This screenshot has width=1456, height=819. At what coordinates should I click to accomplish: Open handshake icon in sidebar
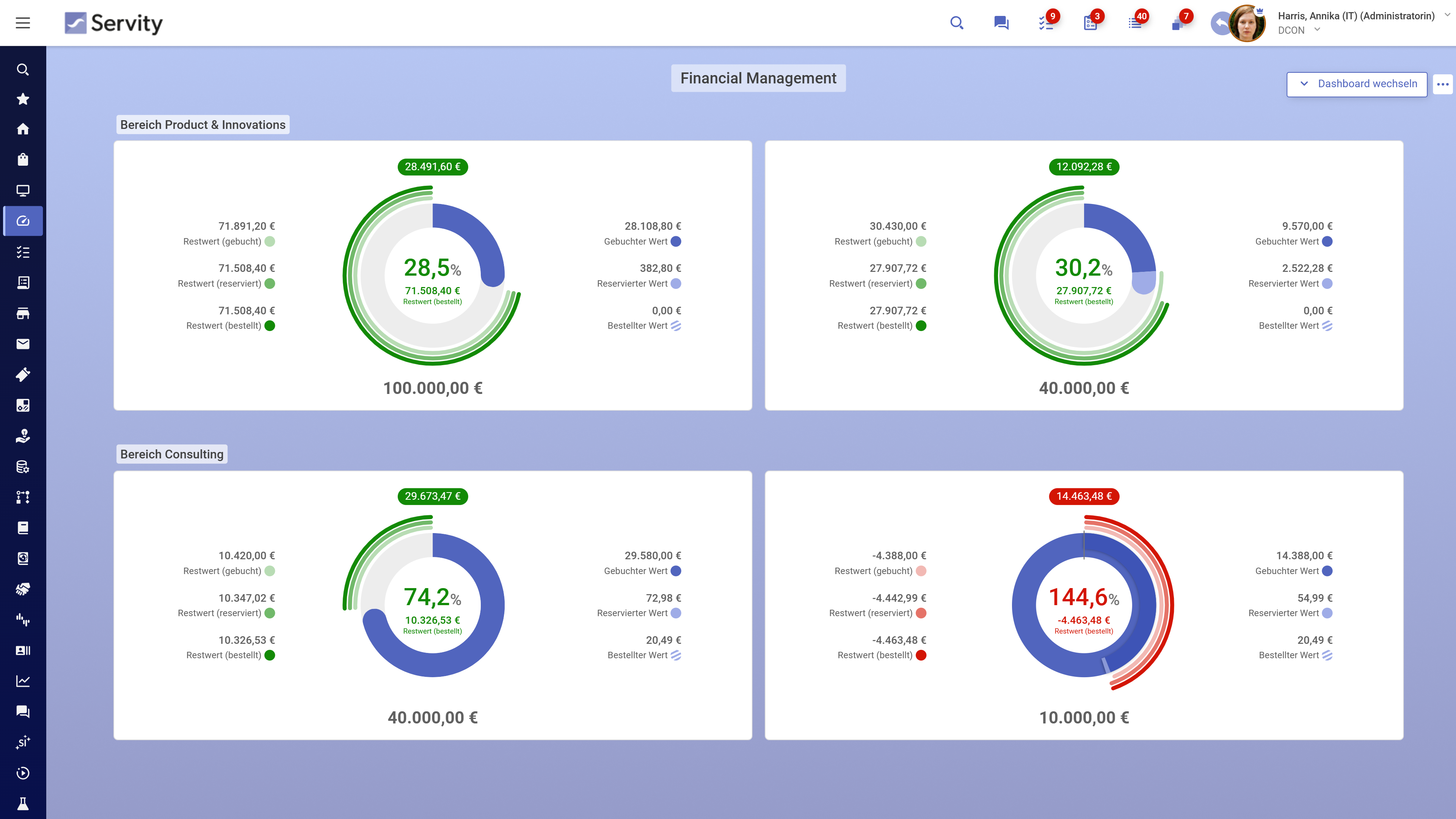pos(23,589)
